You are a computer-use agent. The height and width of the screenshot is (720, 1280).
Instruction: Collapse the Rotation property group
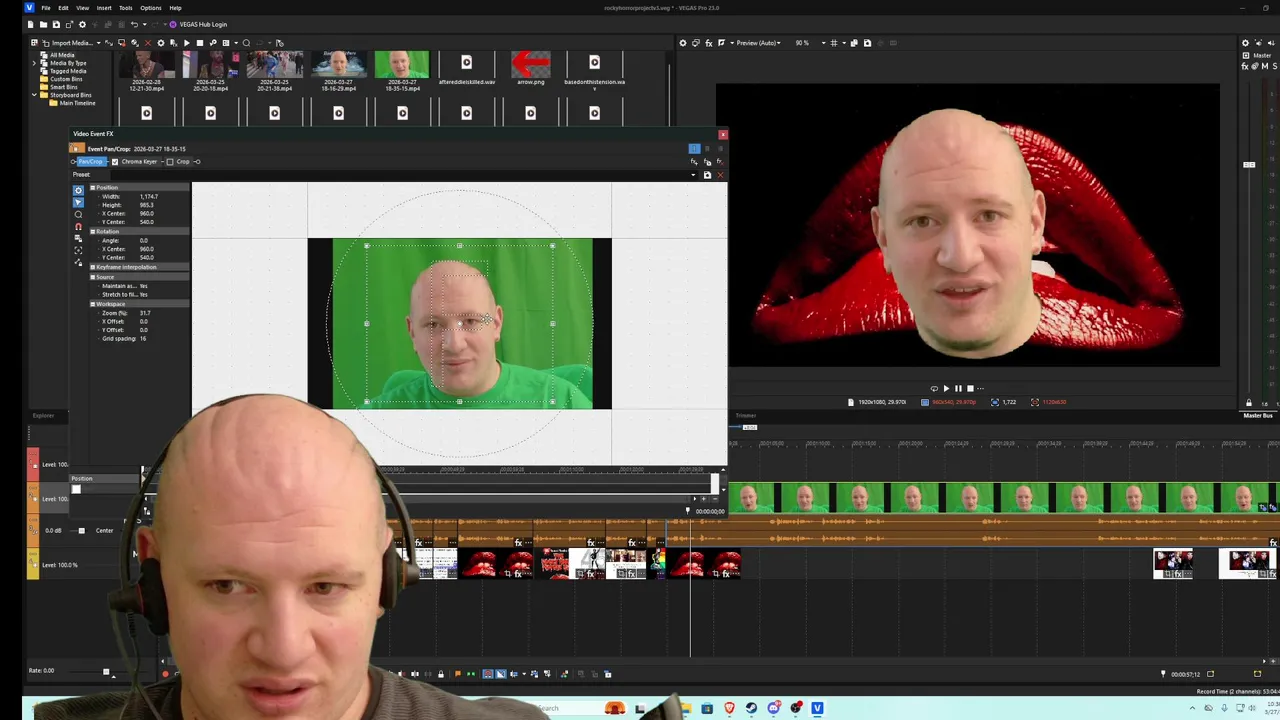click(x=93, y=231)
